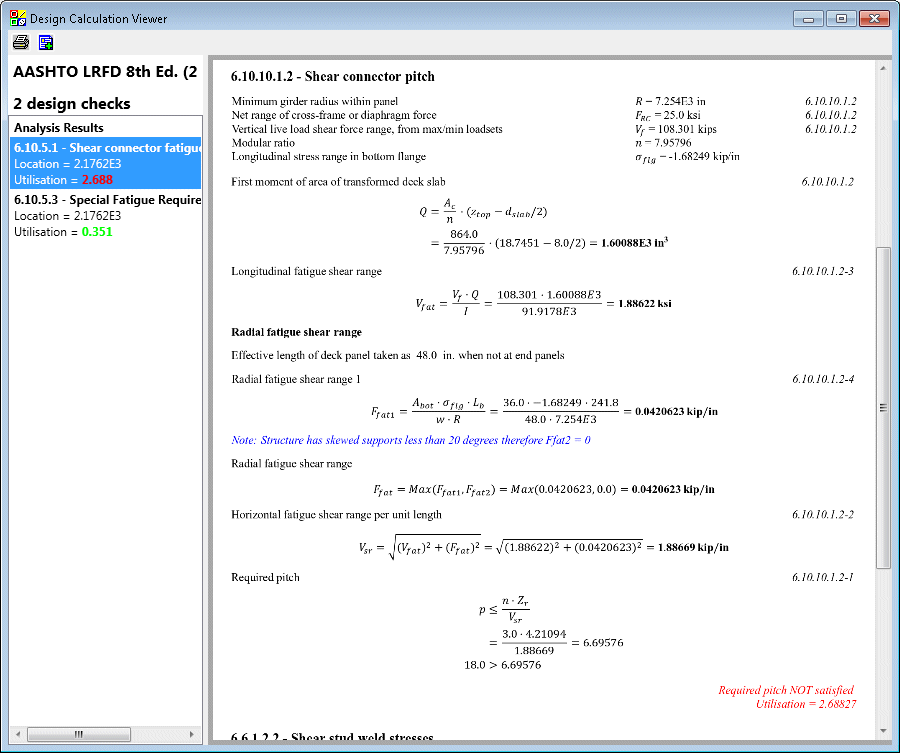This screenshot has width=900, height=753.
Task: Click the right arrow of horizontal scrollbar
Action: pos(194,734)
